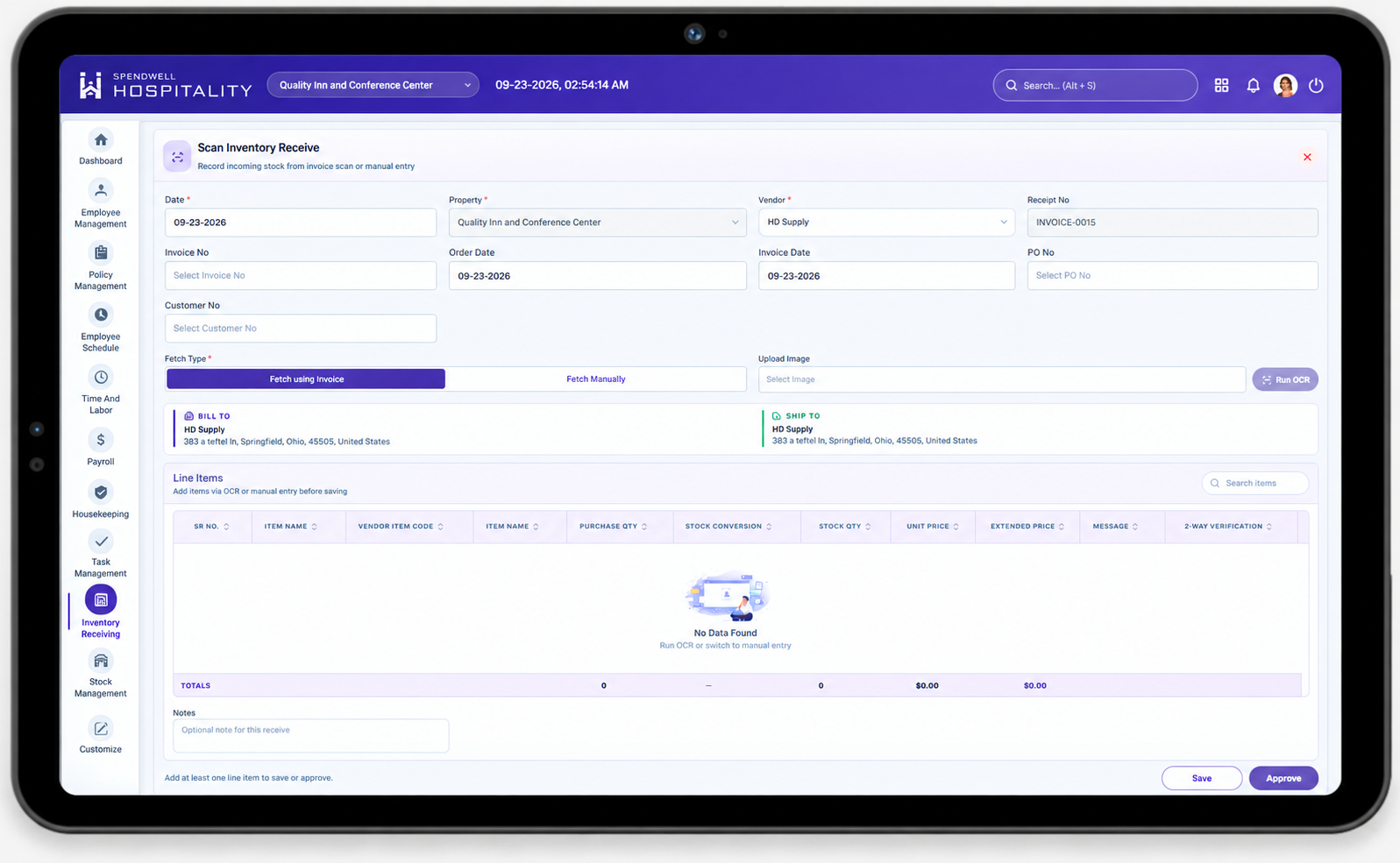Click the Spendwell Hospitality logo
Viewport: 1400px width, 863px height.
click(x=165, y=85)
